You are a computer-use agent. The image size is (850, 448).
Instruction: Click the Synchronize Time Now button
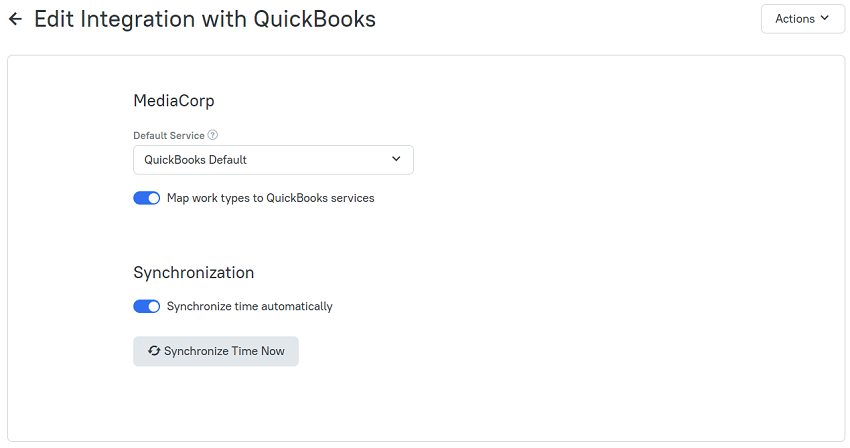coord(216,351)
